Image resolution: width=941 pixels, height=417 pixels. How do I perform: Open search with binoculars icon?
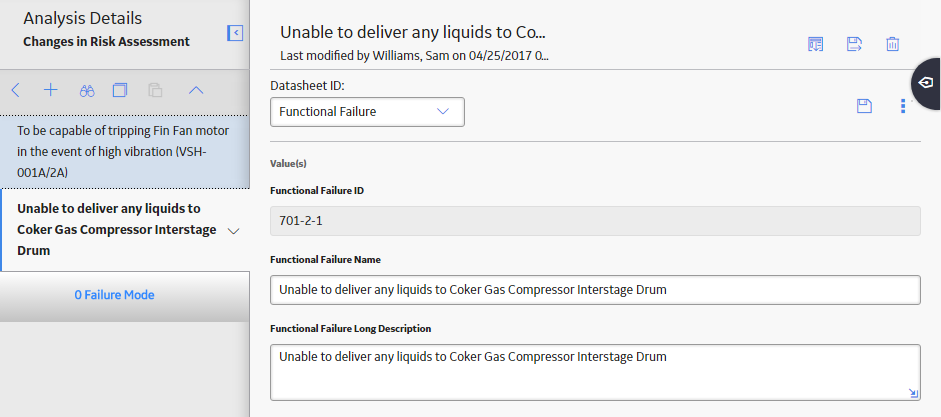coord(87,91)
